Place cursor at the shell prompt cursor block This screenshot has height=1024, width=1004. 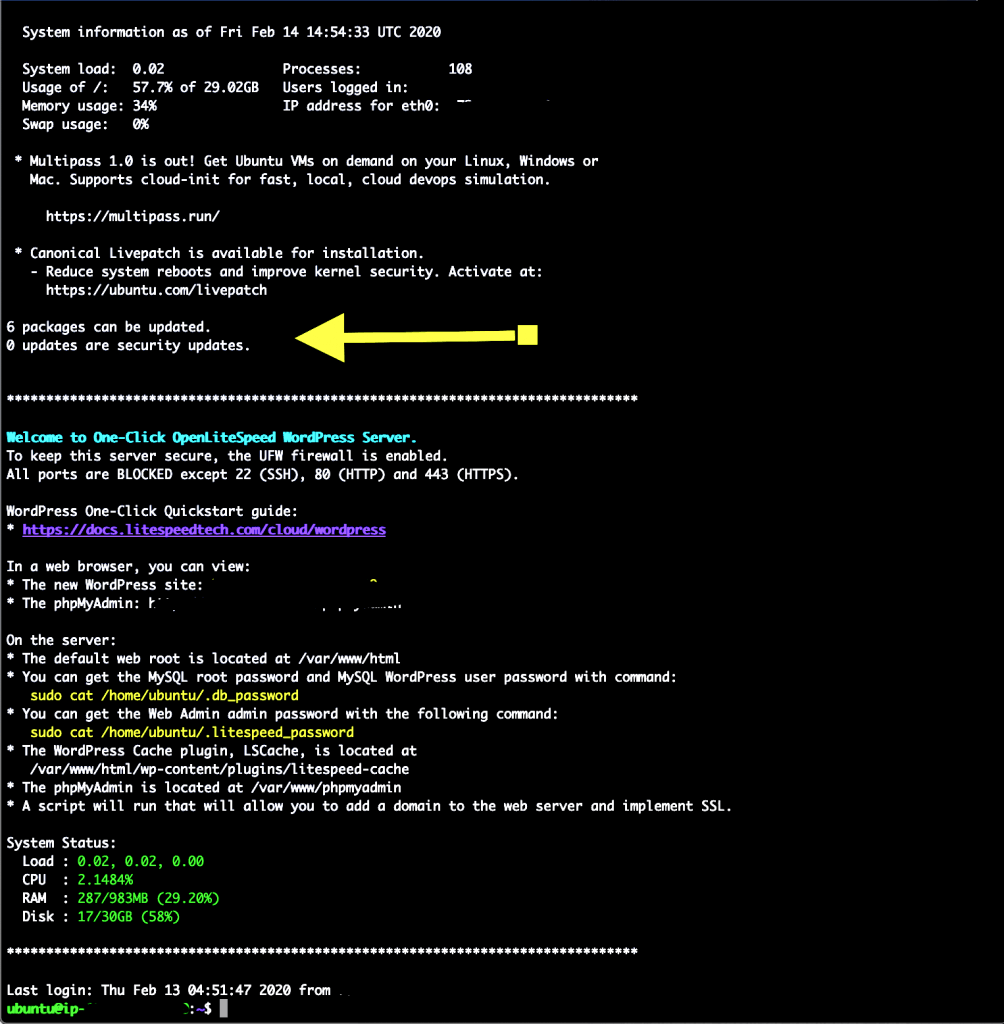[x=224, y=1010]
